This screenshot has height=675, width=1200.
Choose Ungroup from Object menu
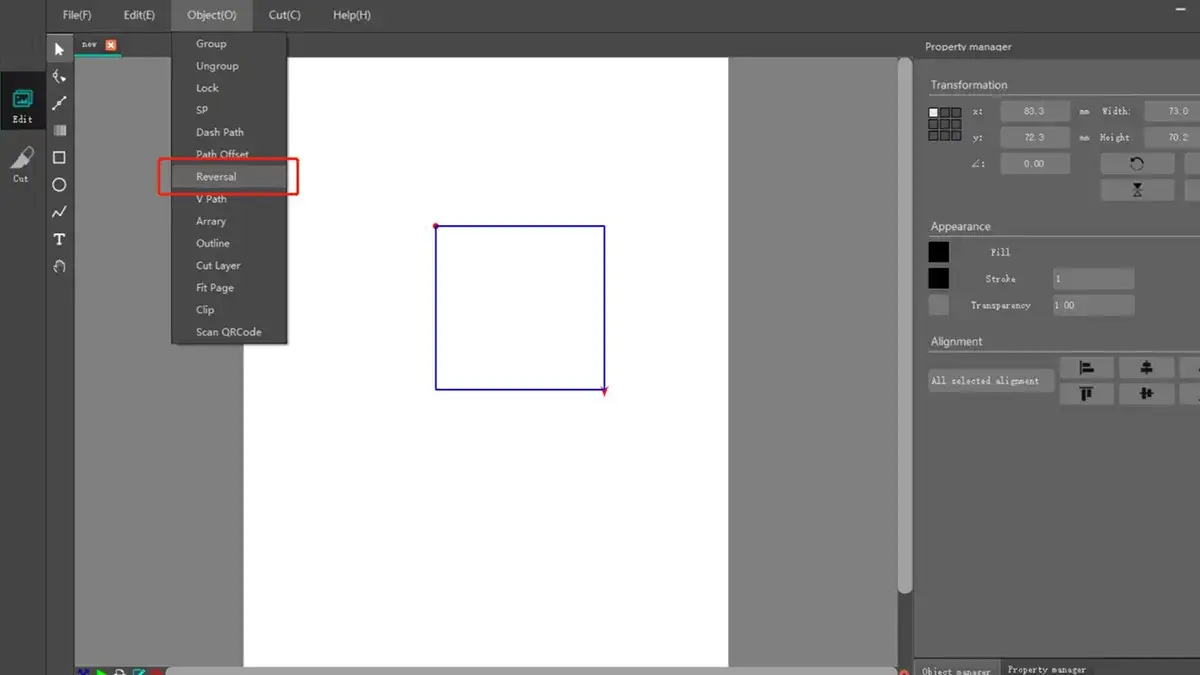229,66
